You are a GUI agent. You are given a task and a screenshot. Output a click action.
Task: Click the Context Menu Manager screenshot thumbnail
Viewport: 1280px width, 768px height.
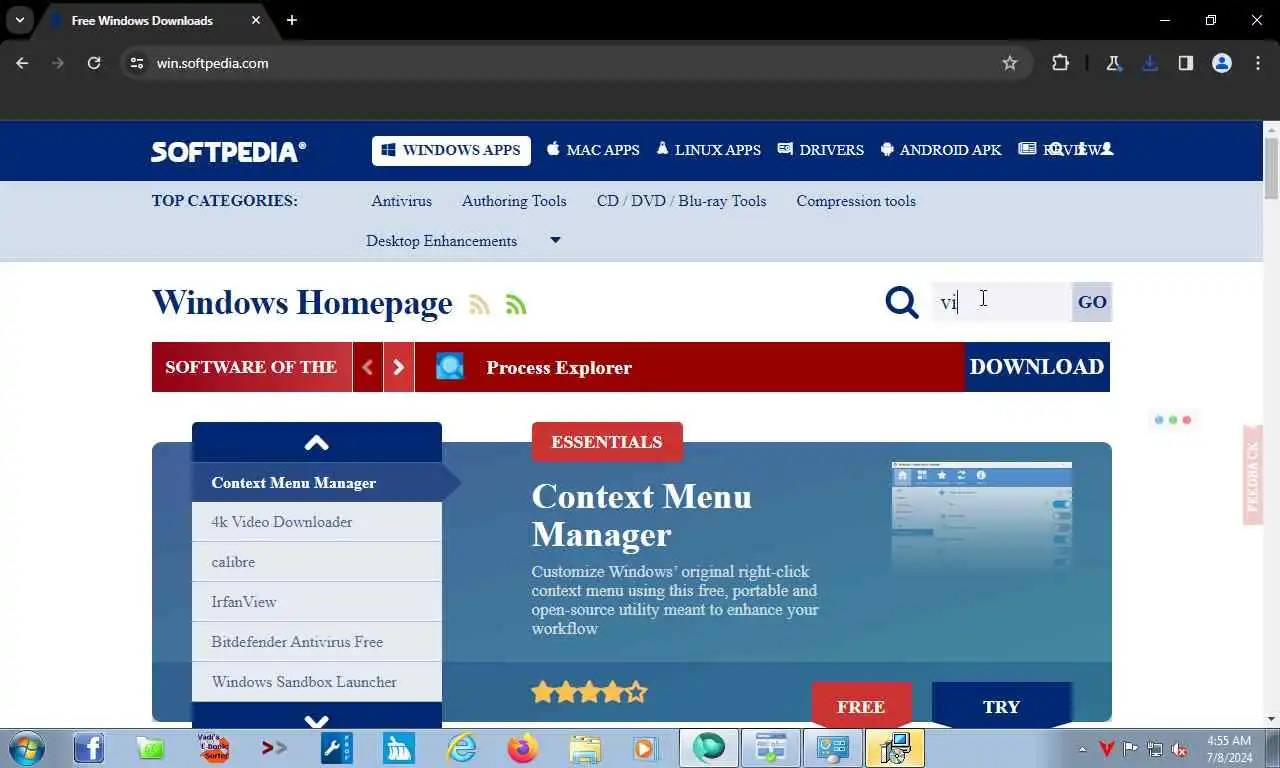[x=981, y=516]
